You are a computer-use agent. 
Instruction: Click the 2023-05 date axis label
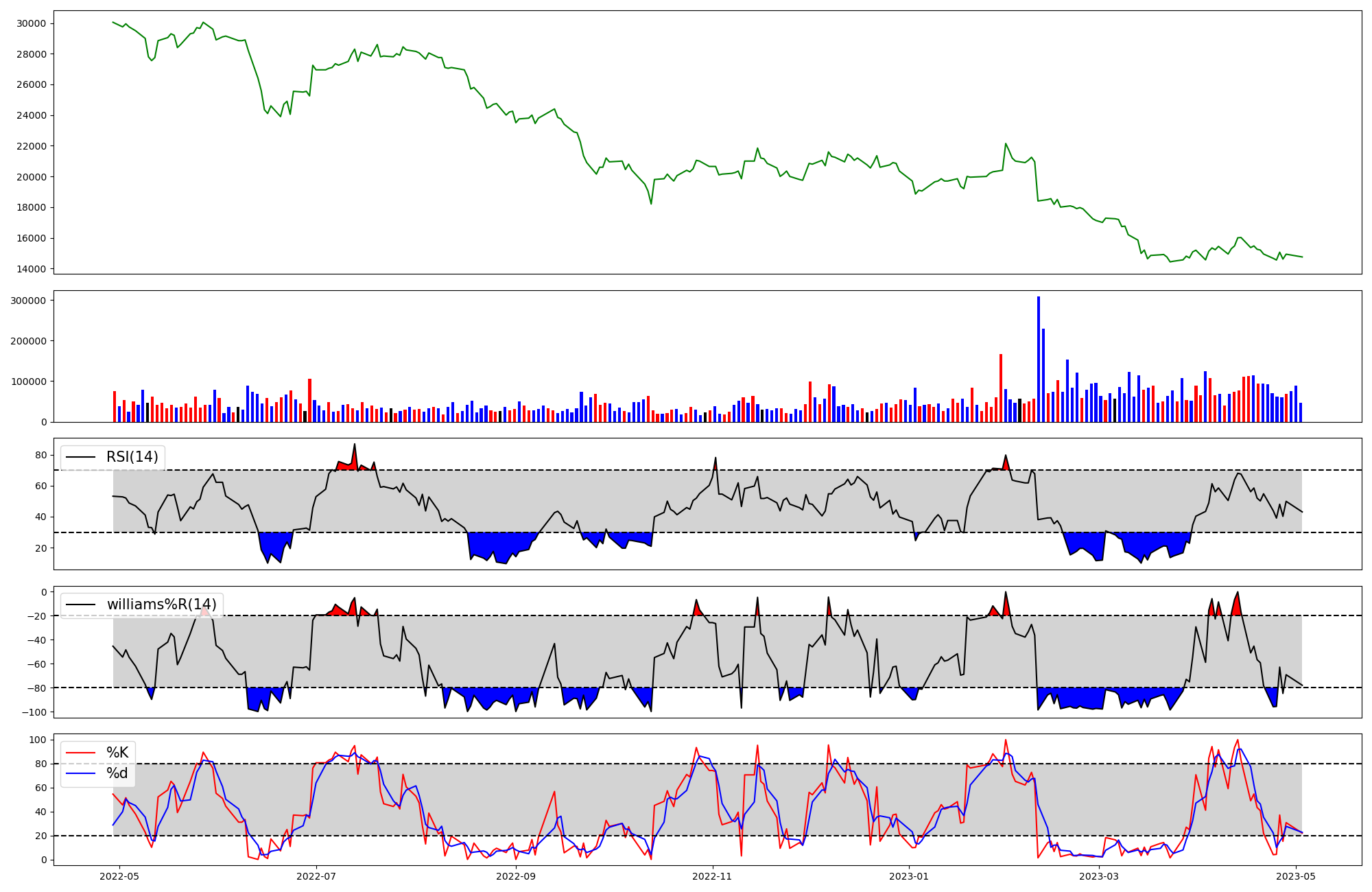(1296, 876)
